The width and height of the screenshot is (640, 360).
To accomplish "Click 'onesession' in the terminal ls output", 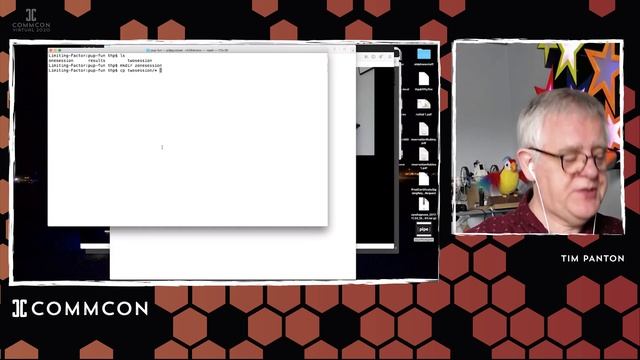I will click(61, 60).
